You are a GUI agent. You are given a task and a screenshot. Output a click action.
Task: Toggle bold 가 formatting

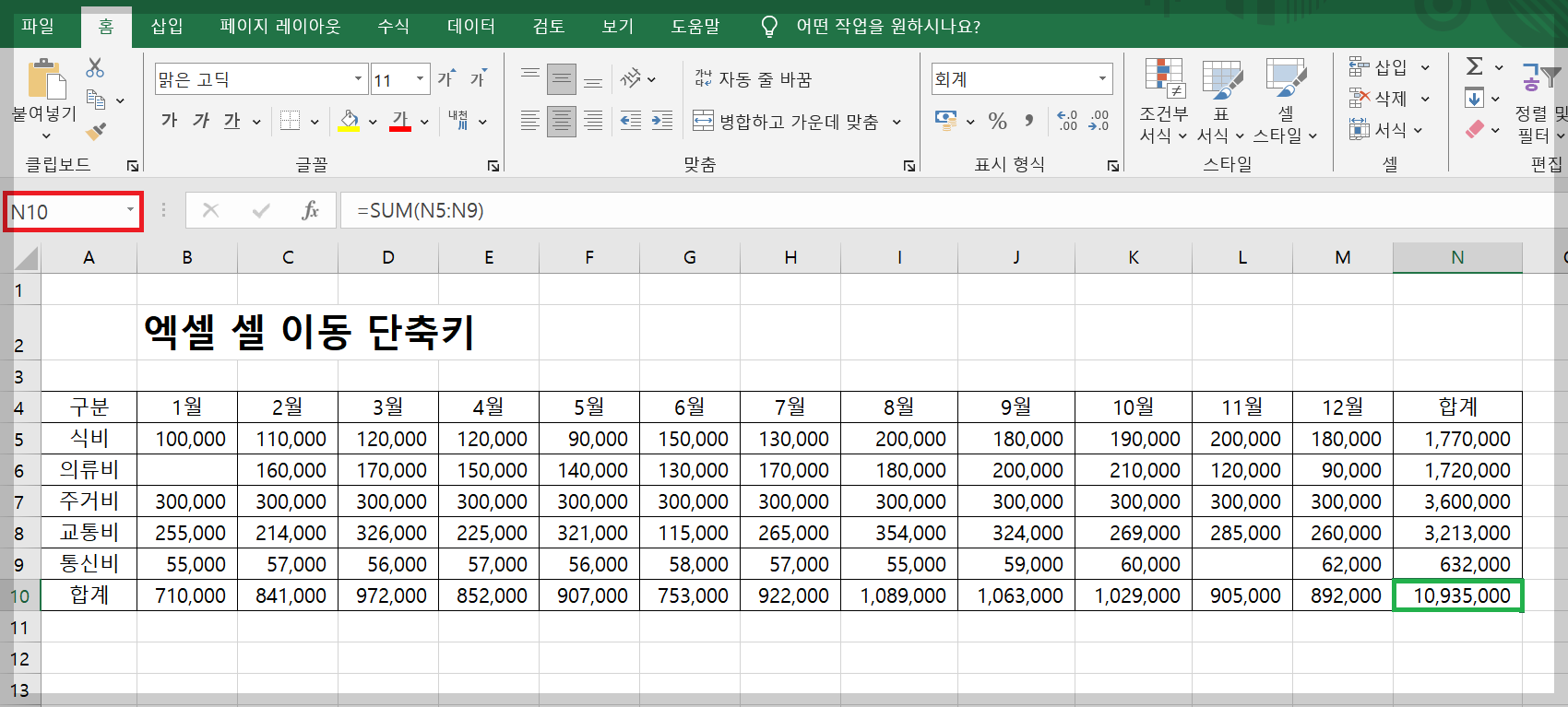[x=169, y=120]
